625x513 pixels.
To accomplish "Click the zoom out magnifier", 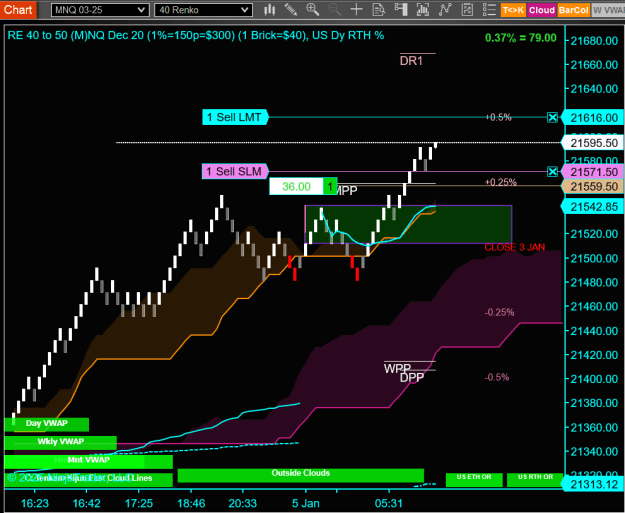I will [334, 10].
